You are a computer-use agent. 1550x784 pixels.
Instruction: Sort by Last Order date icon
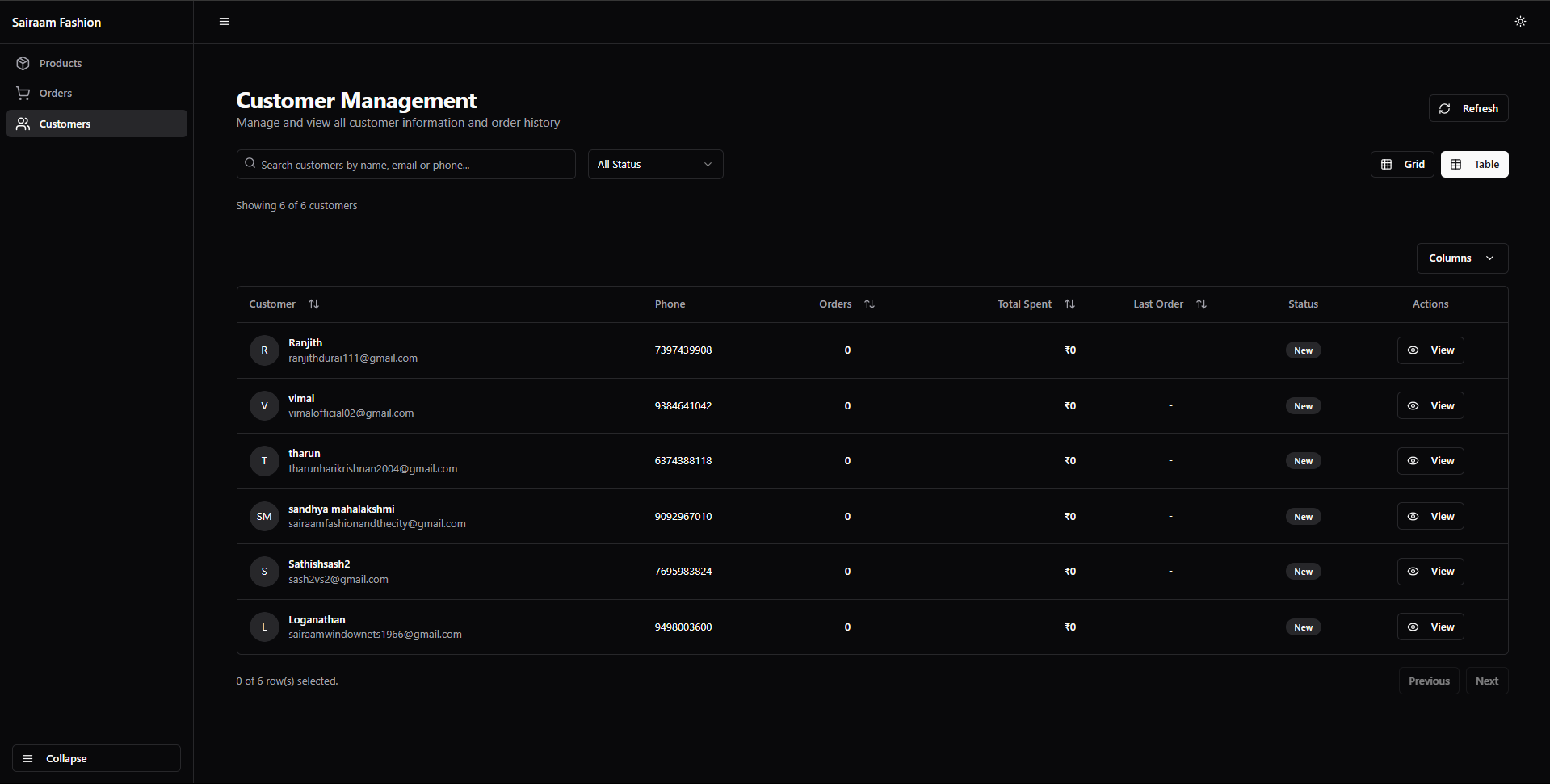coord(1201,304)
